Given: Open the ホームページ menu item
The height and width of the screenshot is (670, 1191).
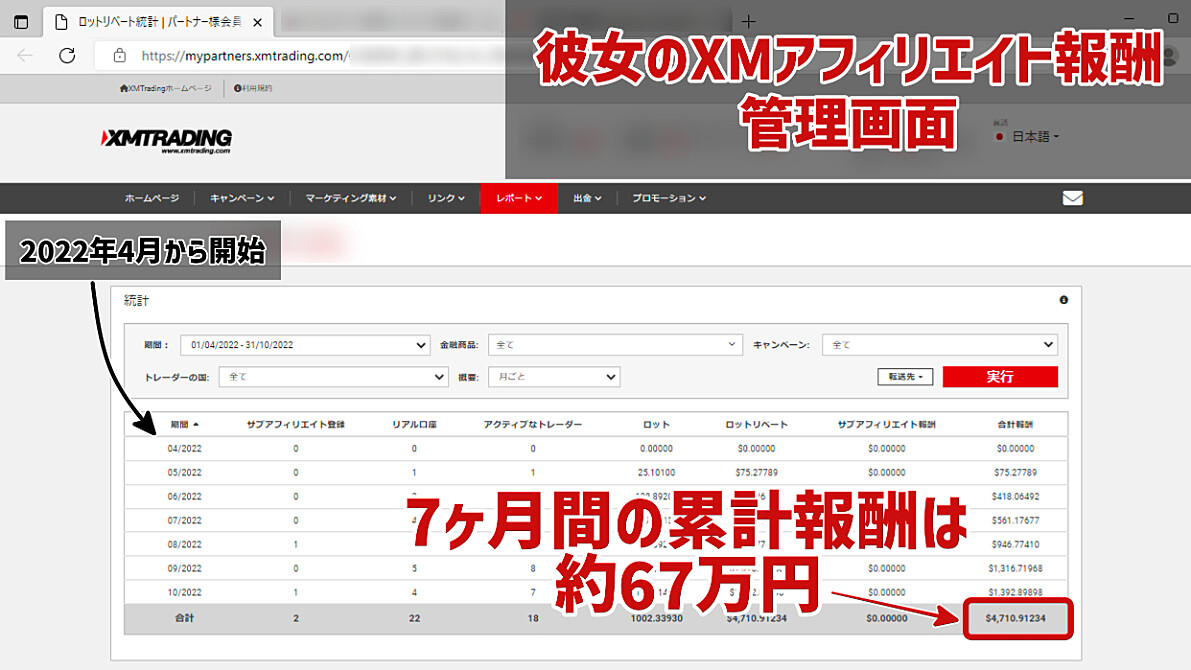Looking at the screenshot, I should [152, 198].
